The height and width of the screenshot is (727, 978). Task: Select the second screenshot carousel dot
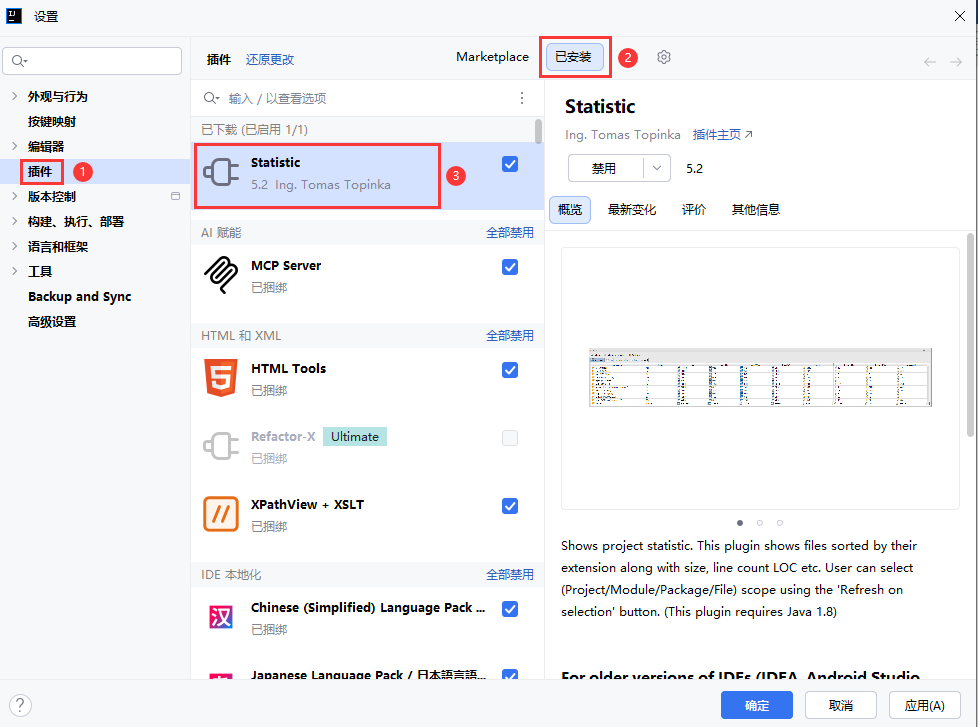760,522
